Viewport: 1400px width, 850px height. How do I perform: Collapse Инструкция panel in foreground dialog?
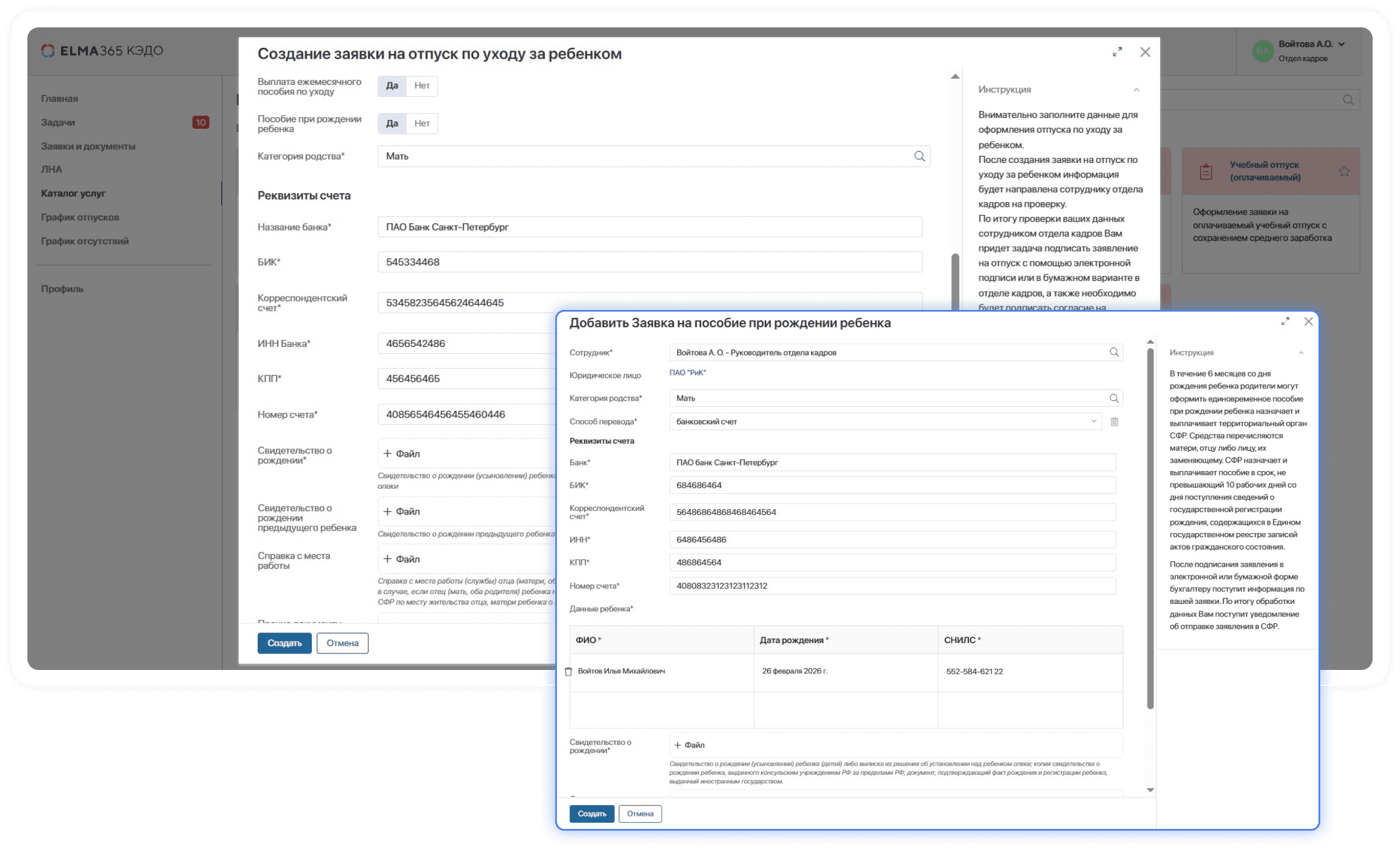1301,353
